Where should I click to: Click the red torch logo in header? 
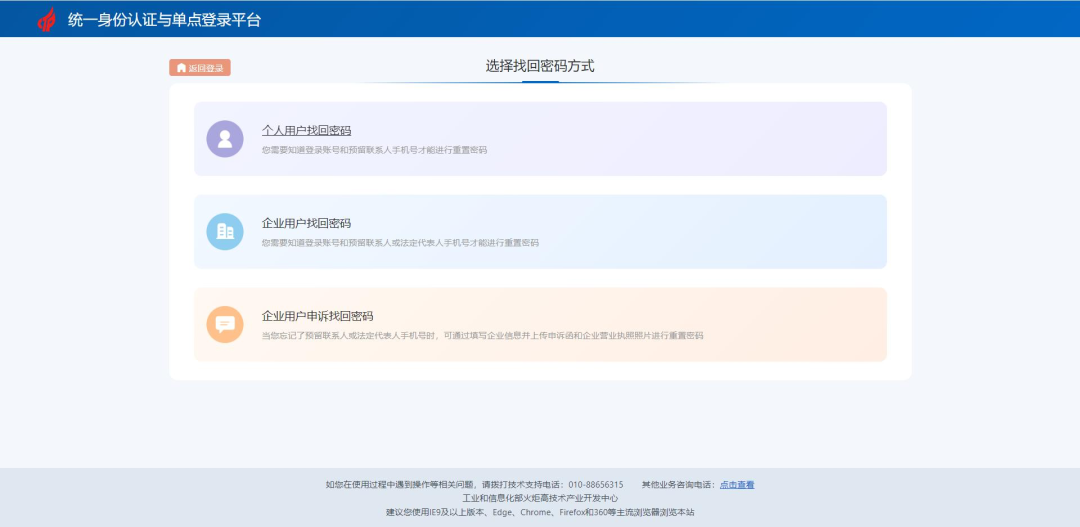click(x=47, y=19)
